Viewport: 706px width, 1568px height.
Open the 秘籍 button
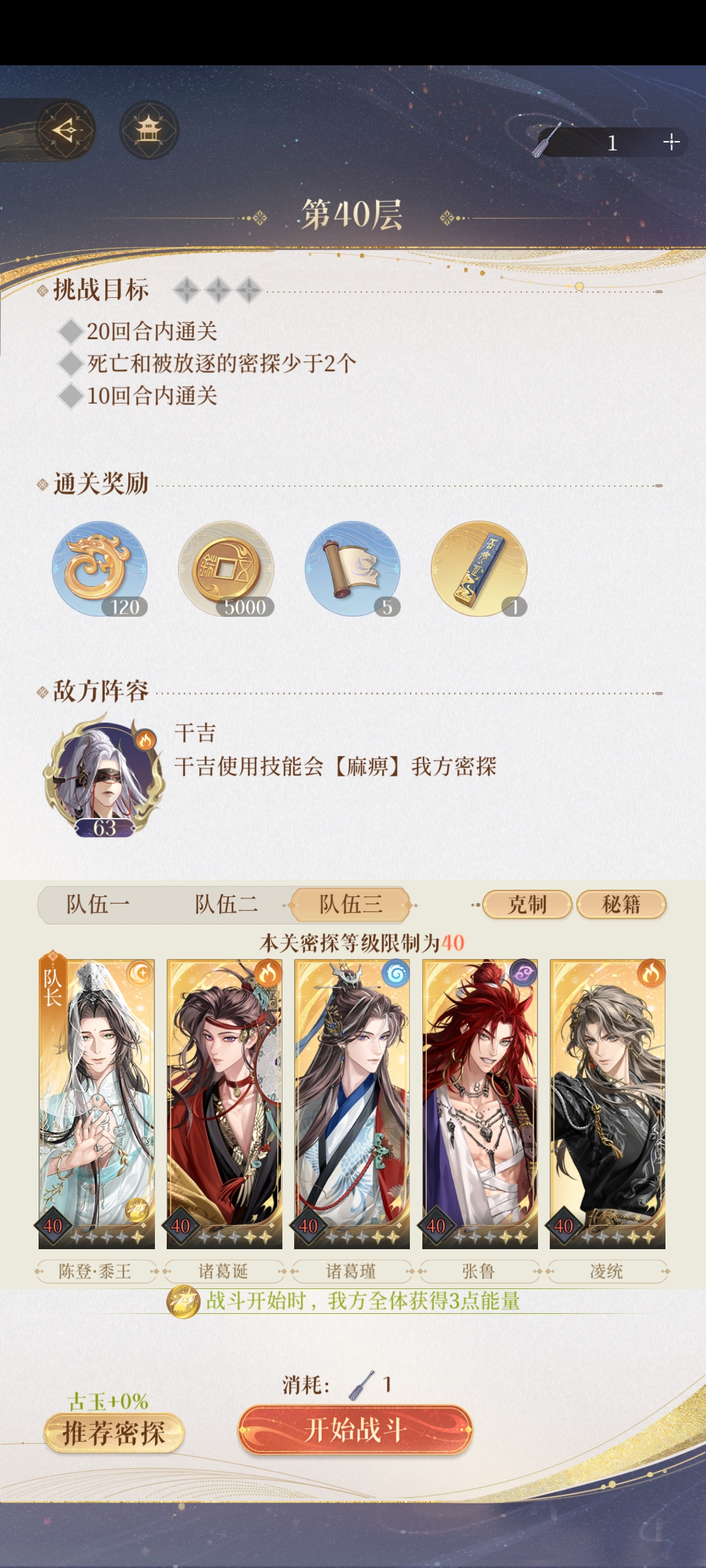tap(622, 905)
